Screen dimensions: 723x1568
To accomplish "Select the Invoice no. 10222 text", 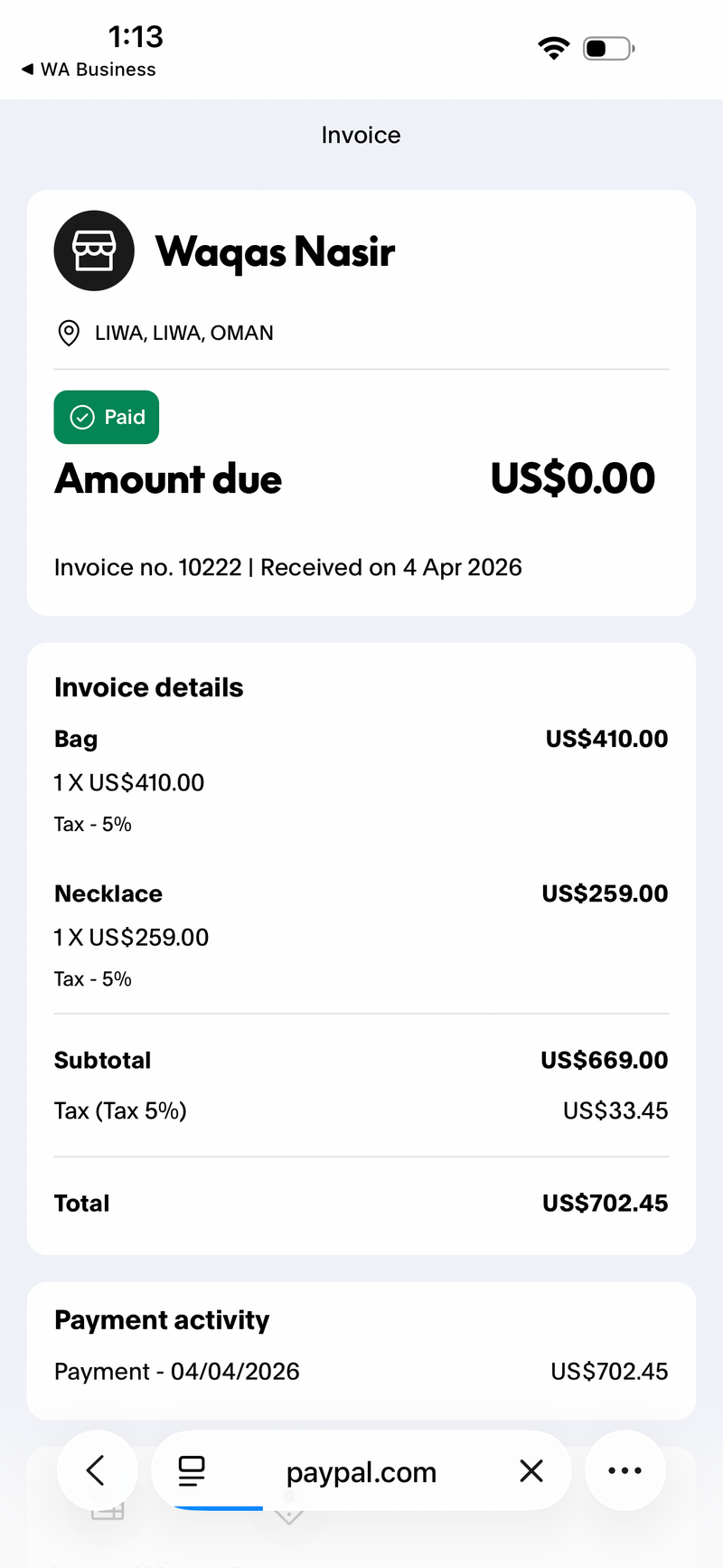I will [148, 567].
